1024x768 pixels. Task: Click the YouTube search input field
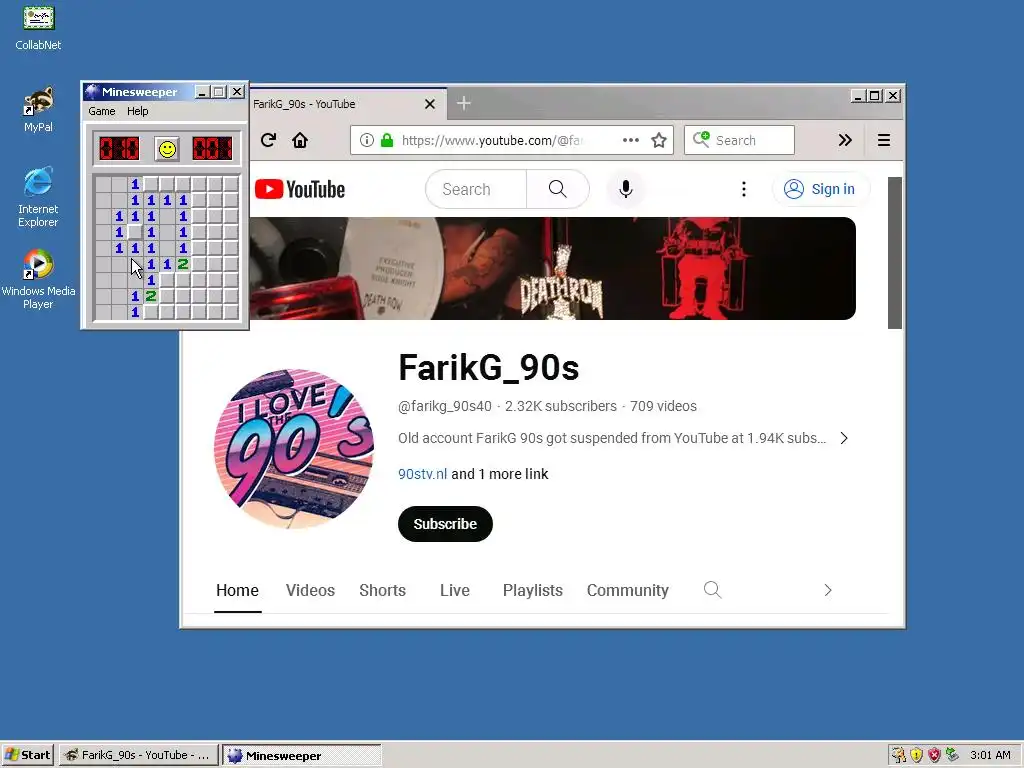476,189
